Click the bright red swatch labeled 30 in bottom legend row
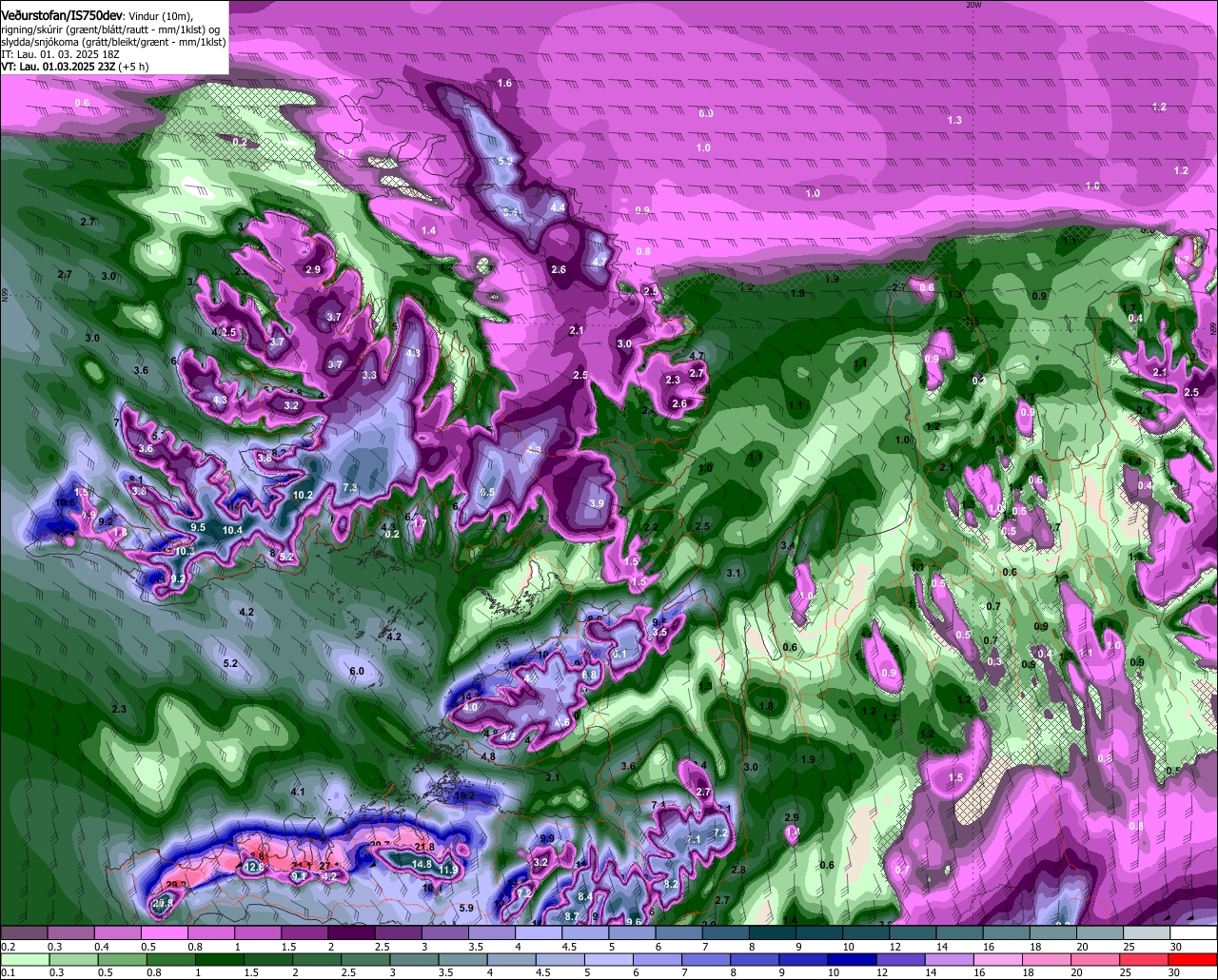 click(1194, 959)
